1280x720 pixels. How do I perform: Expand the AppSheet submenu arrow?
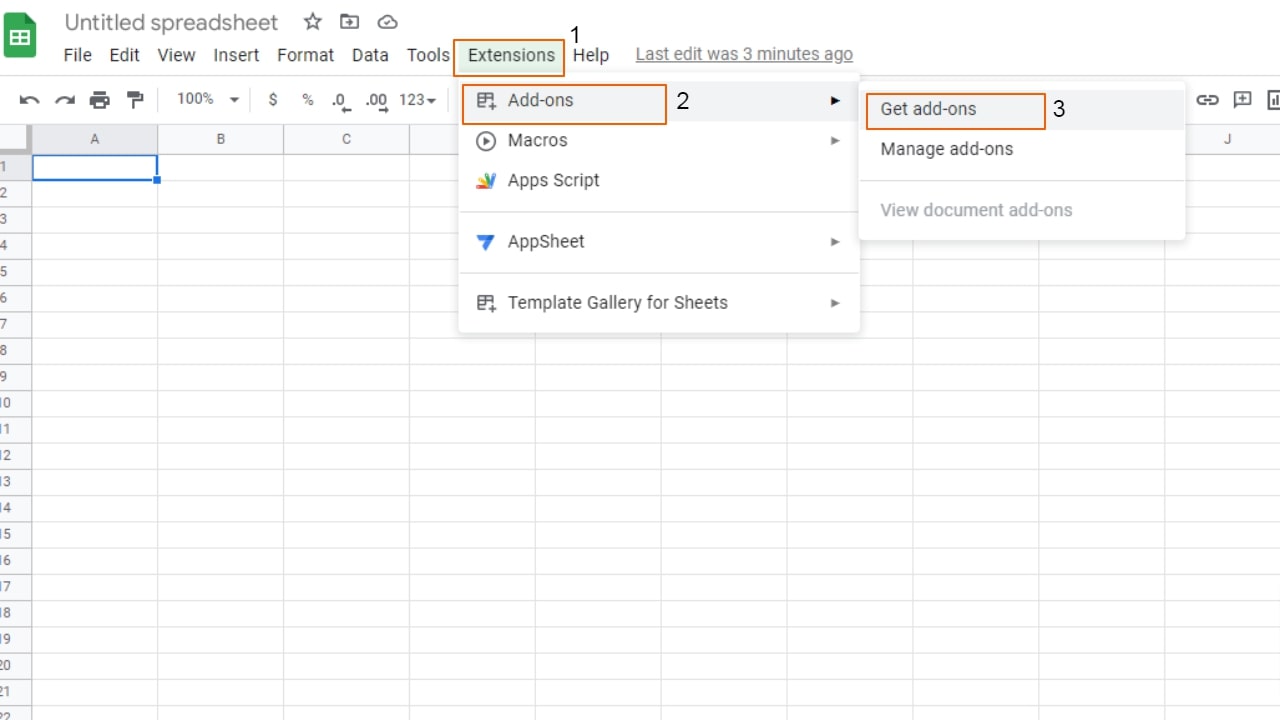pyautogui.click(x=835, y=242)
